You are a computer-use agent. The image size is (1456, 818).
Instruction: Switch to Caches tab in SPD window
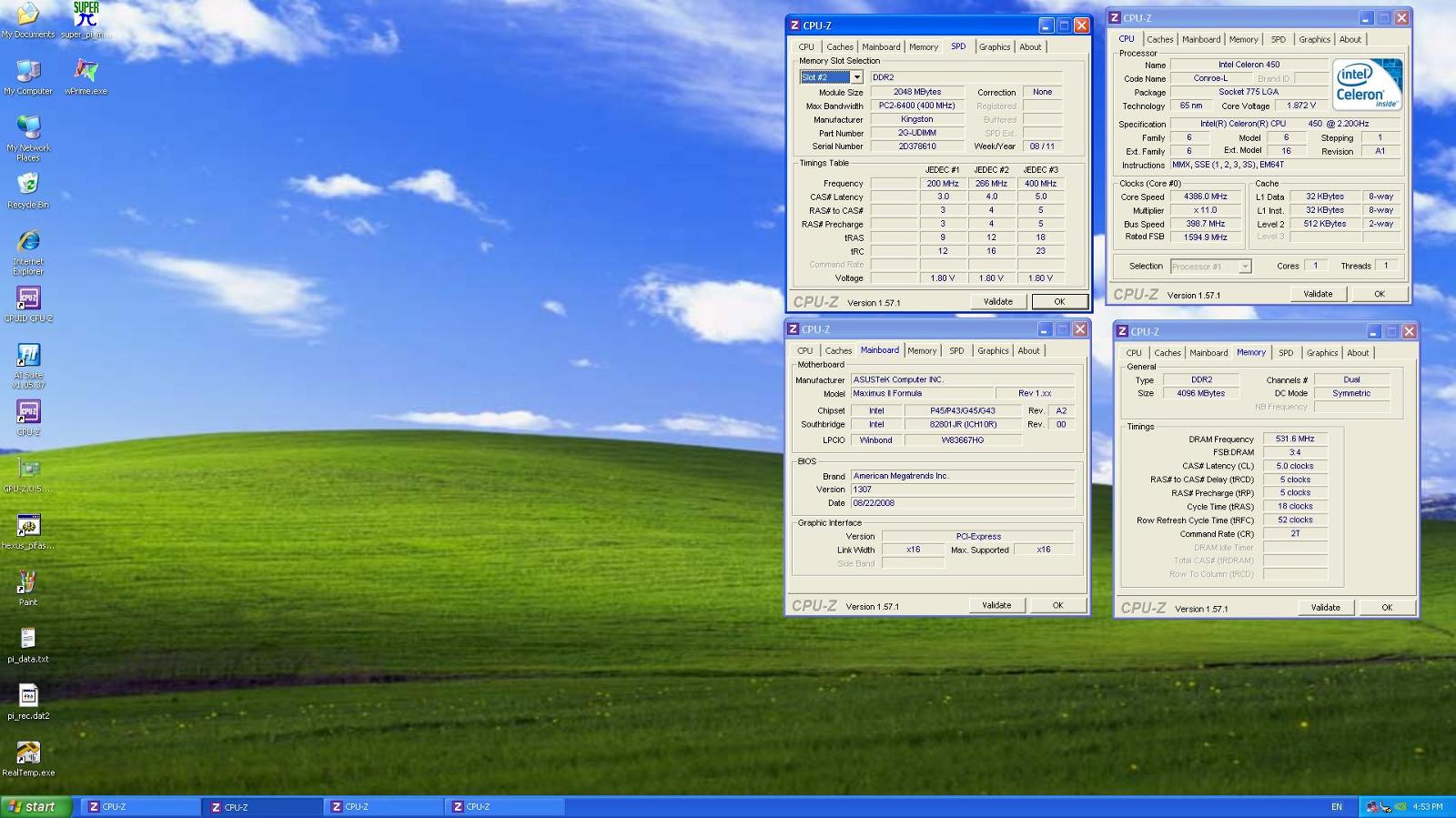pos(840,47)
